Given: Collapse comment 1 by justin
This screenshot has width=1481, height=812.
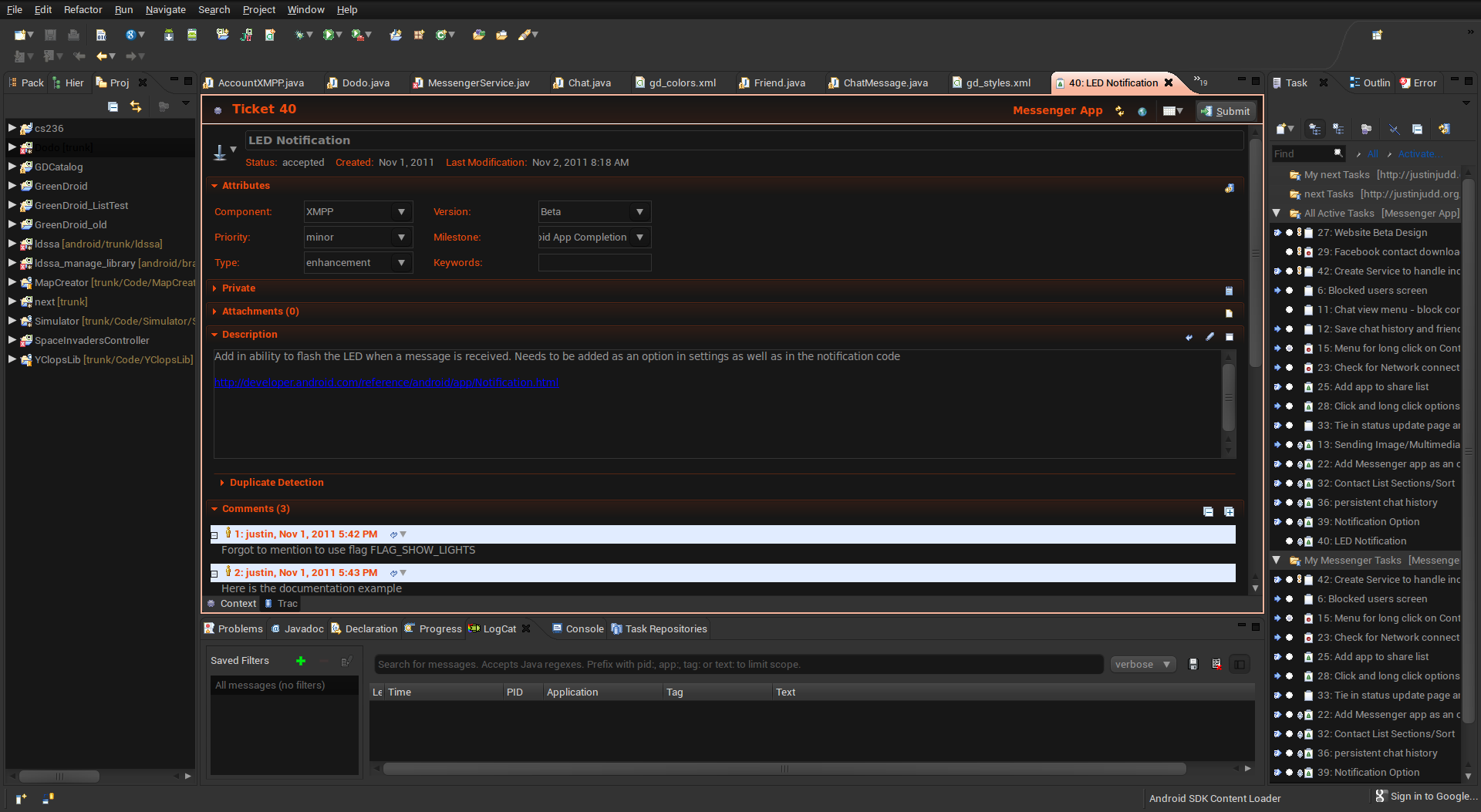Looking at the screenshot, I should (x=214, y=535).
